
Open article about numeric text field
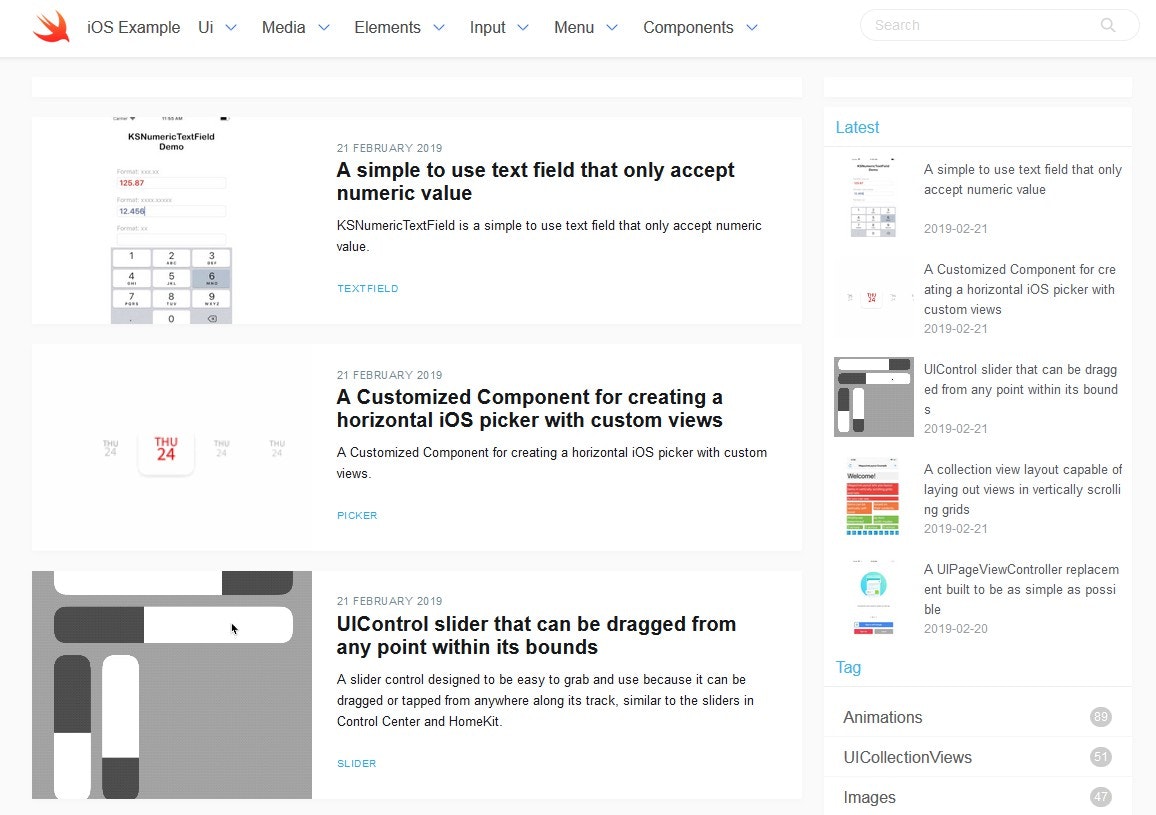pos(535,181)
